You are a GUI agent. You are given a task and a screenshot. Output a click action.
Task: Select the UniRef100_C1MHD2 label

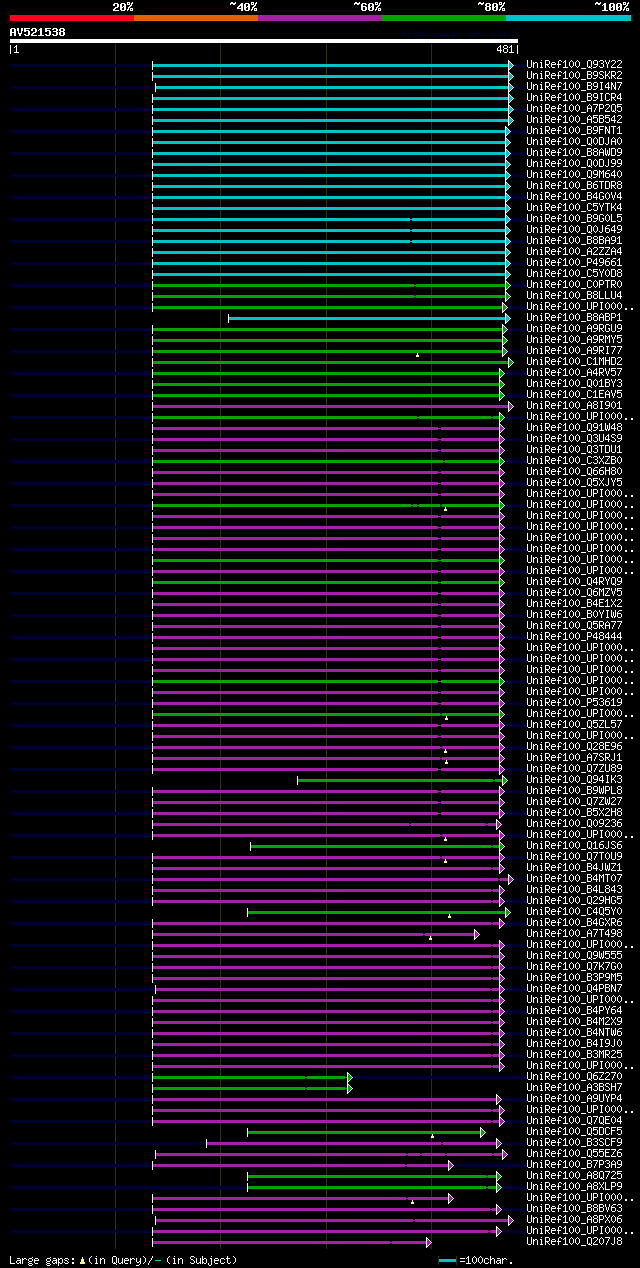click(x=574, y=361)
